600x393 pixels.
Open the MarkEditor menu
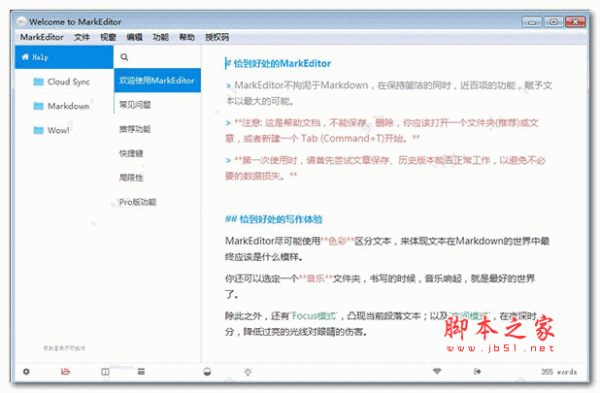coord(42,37)
